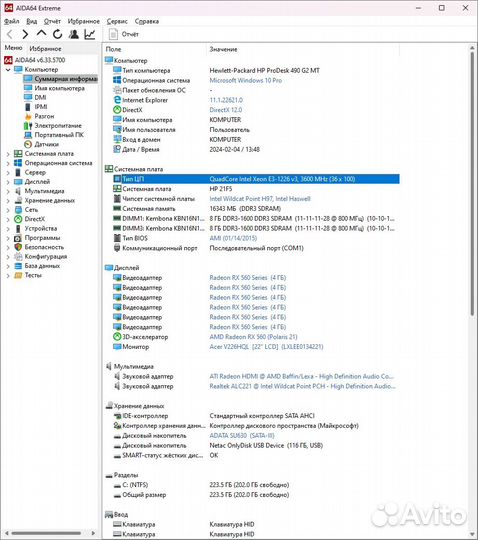Screen dimensions: 478x540
Task: Expand the Хранение данных tree node
Action: (8, 200)
